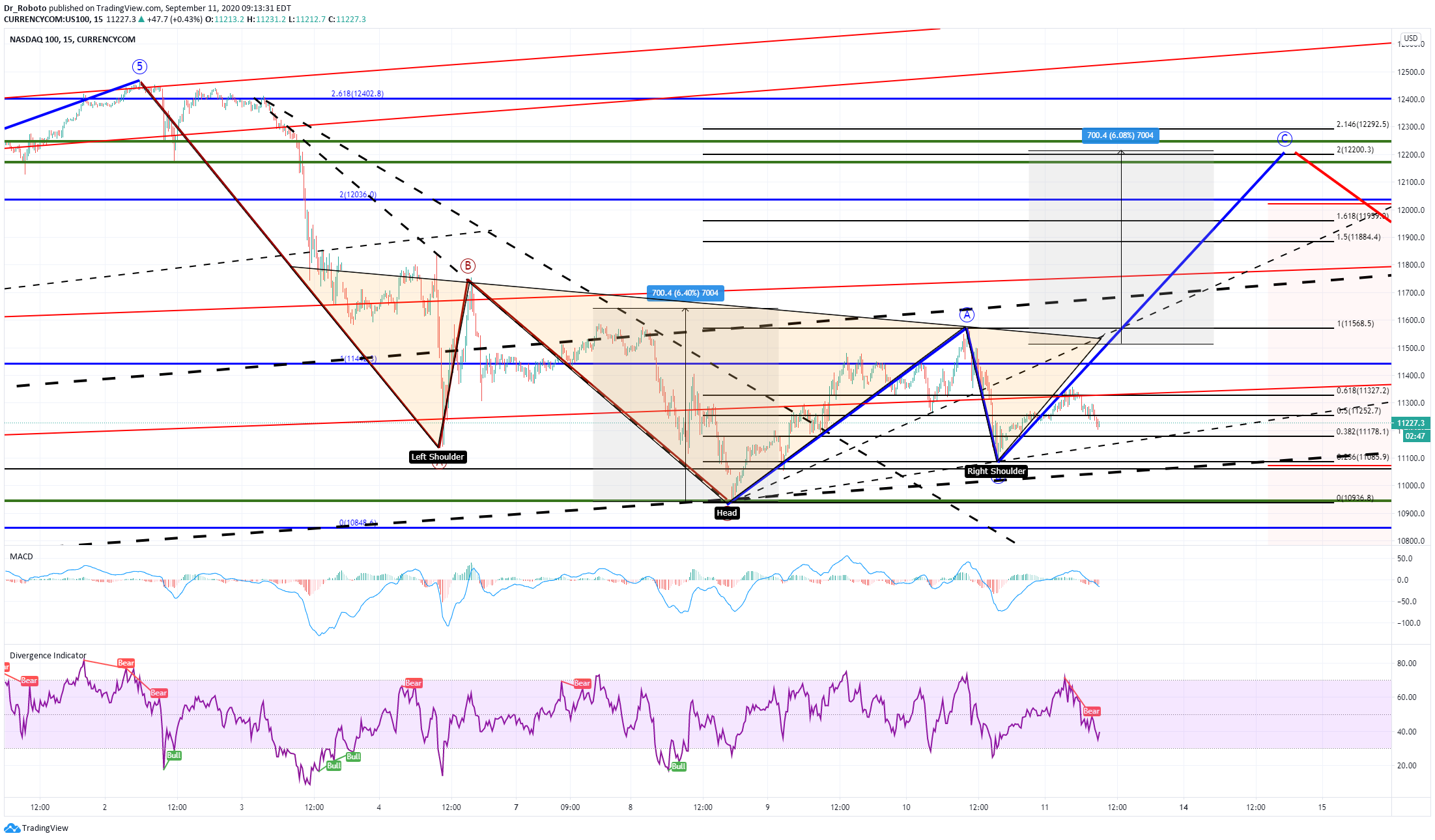Click the circled 5 wave marker
The width and height of the screenshot is (1435, 840).
pos(139,66)
